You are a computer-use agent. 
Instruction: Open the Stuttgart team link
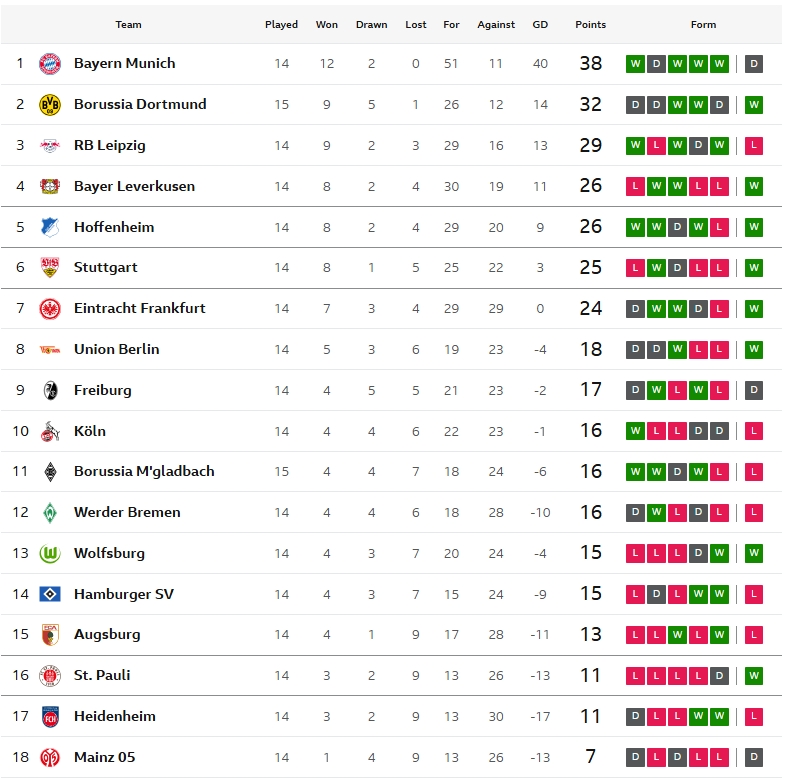pos(105,267)
